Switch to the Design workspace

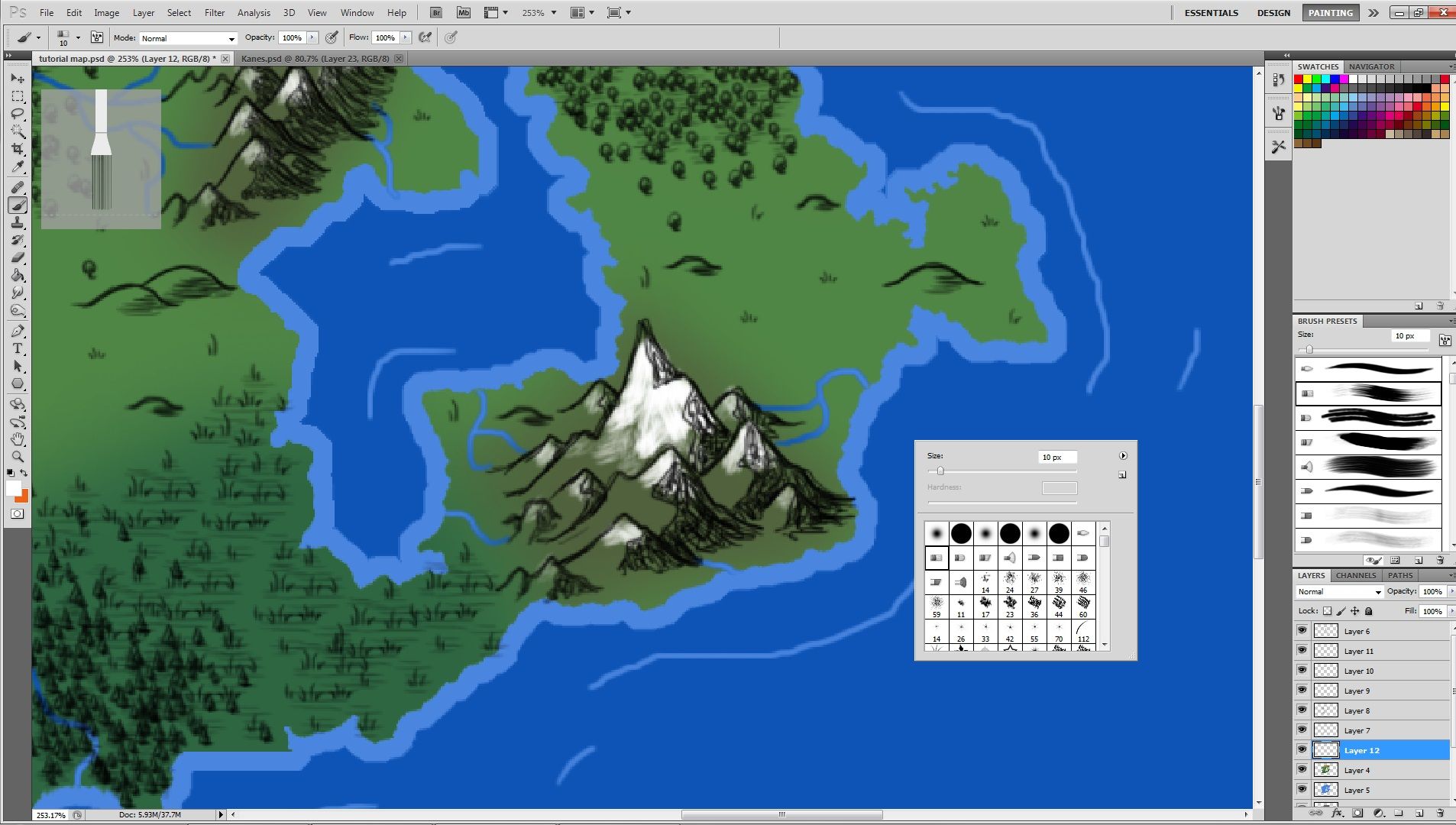[x=1273, y=12]
